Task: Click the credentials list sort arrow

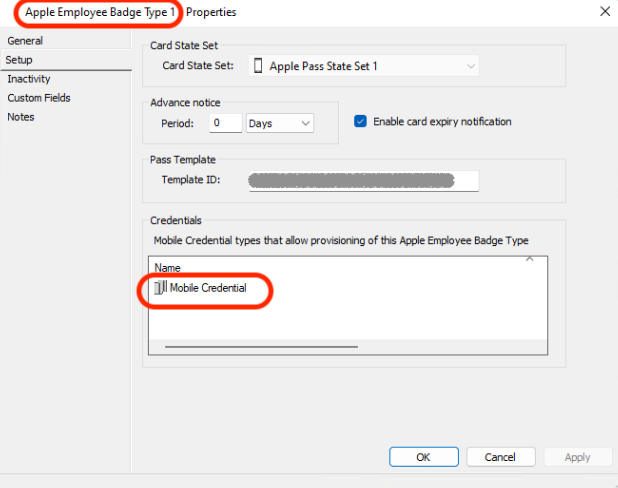Action: (529, 259)
